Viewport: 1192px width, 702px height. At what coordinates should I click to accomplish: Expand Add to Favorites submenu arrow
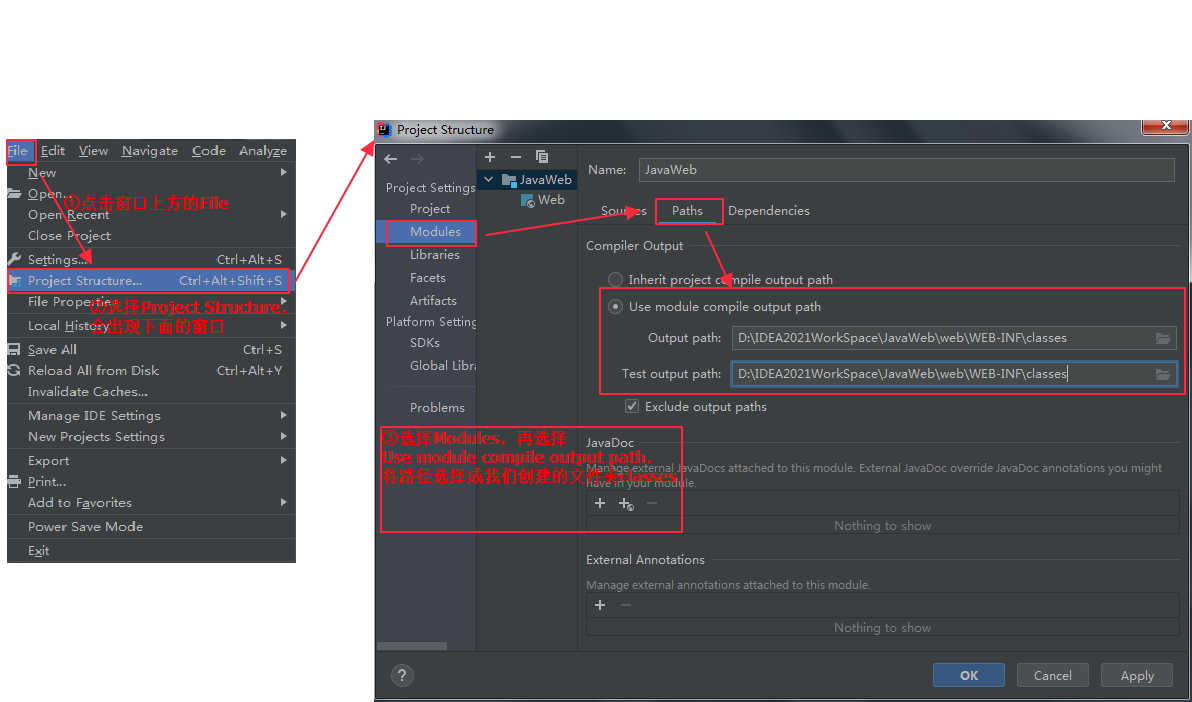[x=284, y=503]
